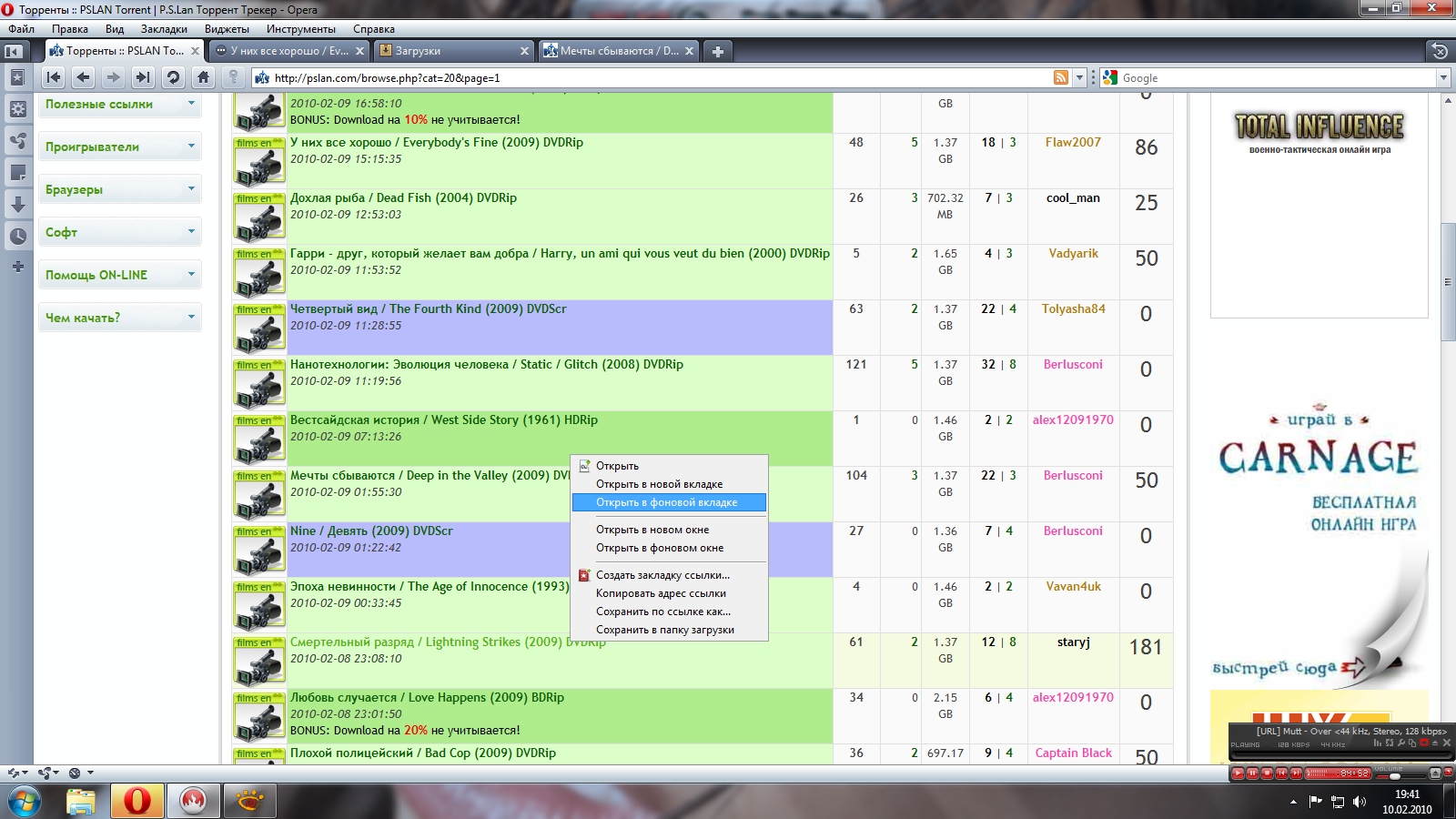The height and width of the screenshot is (819, 1456).
Task: Open the History panel clock icon
Action: click(x=17, y=237)
